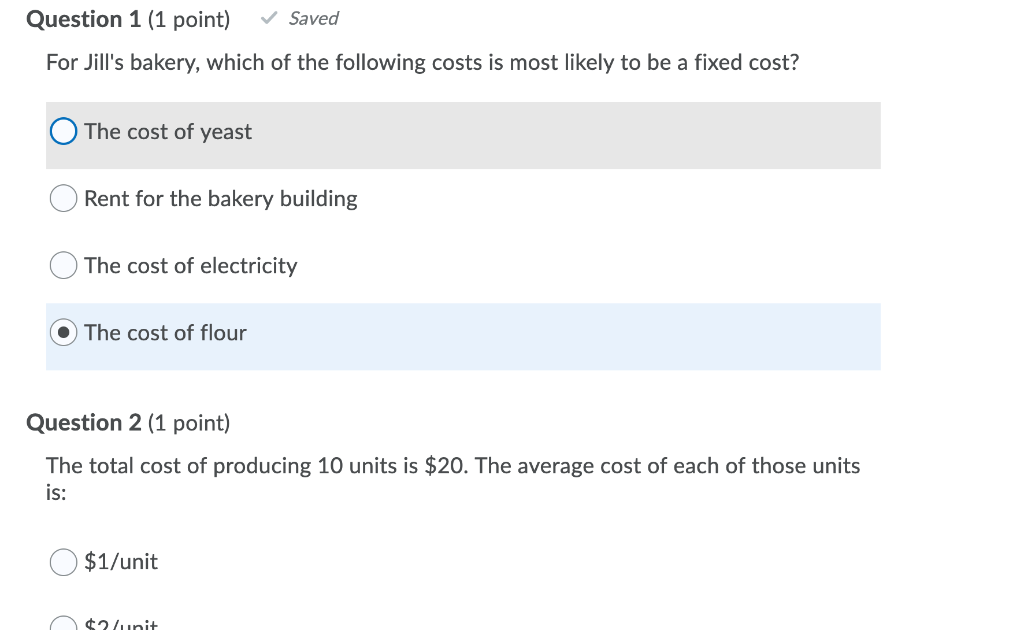Click "(1 point)" beside Question 1
Image resolution: width=1024 pixels, height=630 pixels.
[188, 19]
